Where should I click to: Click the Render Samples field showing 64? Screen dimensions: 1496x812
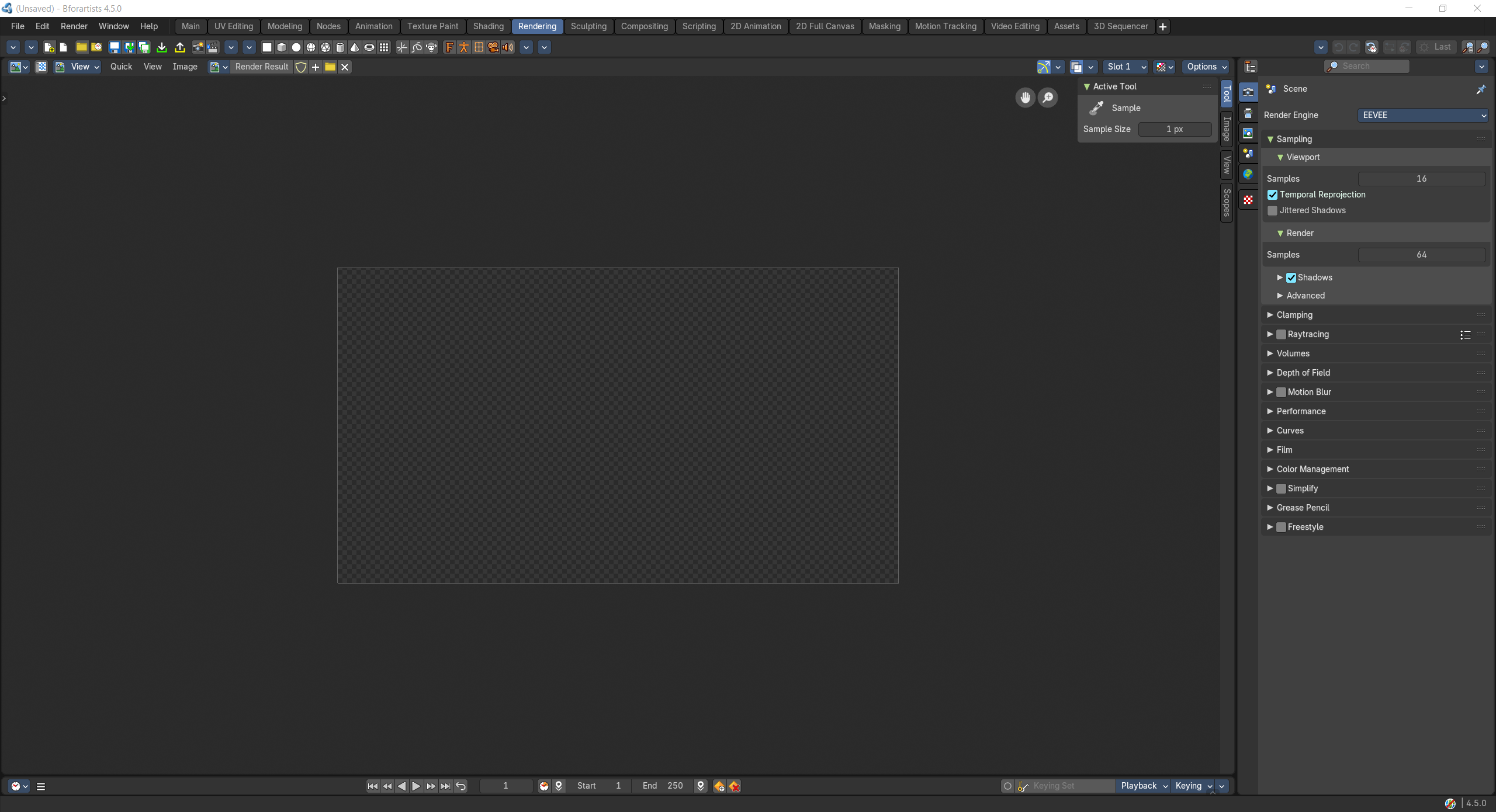coord(1421,255)
